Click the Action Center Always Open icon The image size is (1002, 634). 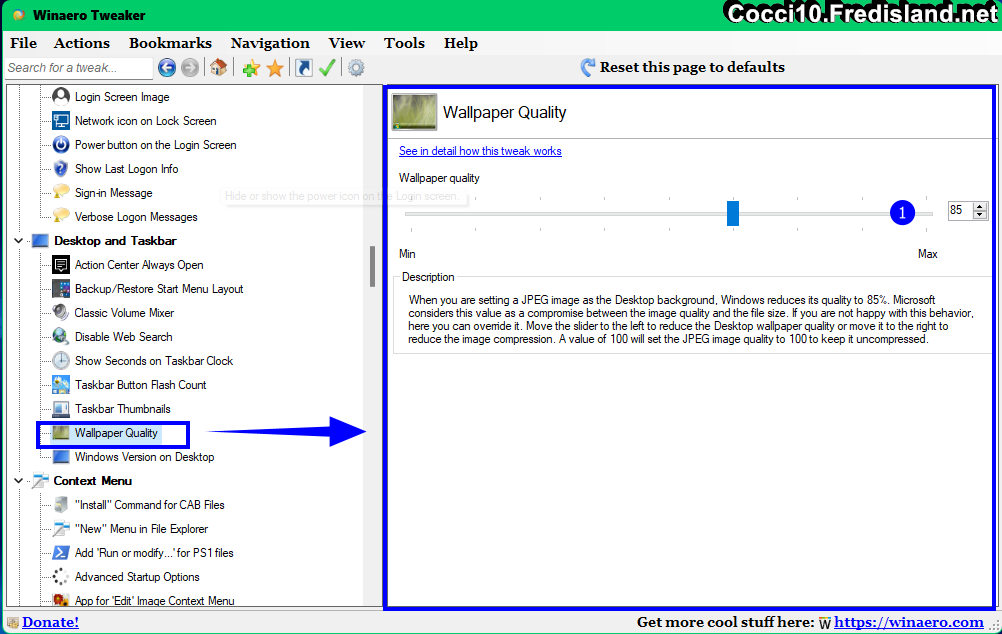[x=61, y=265]
